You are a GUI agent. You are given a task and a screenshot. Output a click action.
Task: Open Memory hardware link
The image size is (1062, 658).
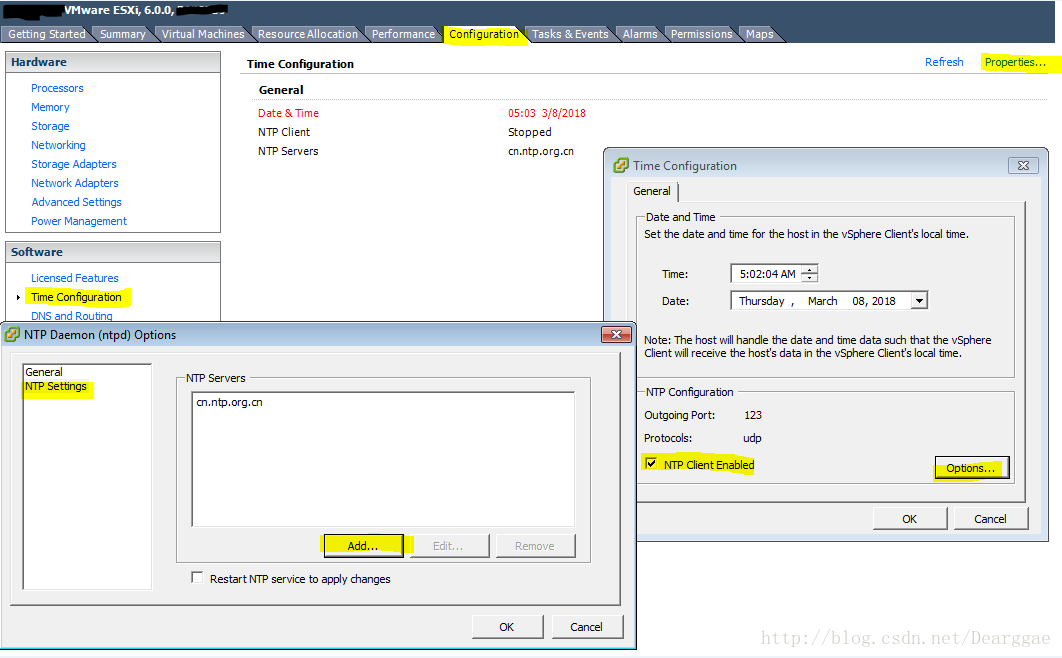[x=50, y=107]
